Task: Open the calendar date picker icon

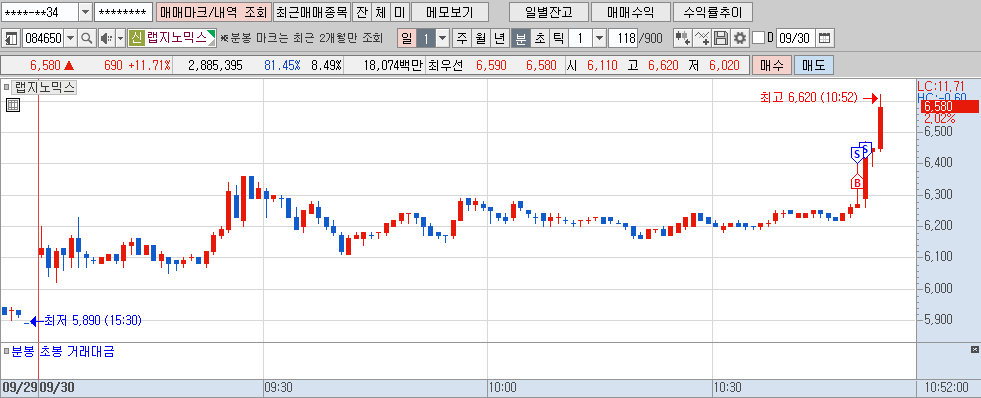Action: click(x=825, y=38)
